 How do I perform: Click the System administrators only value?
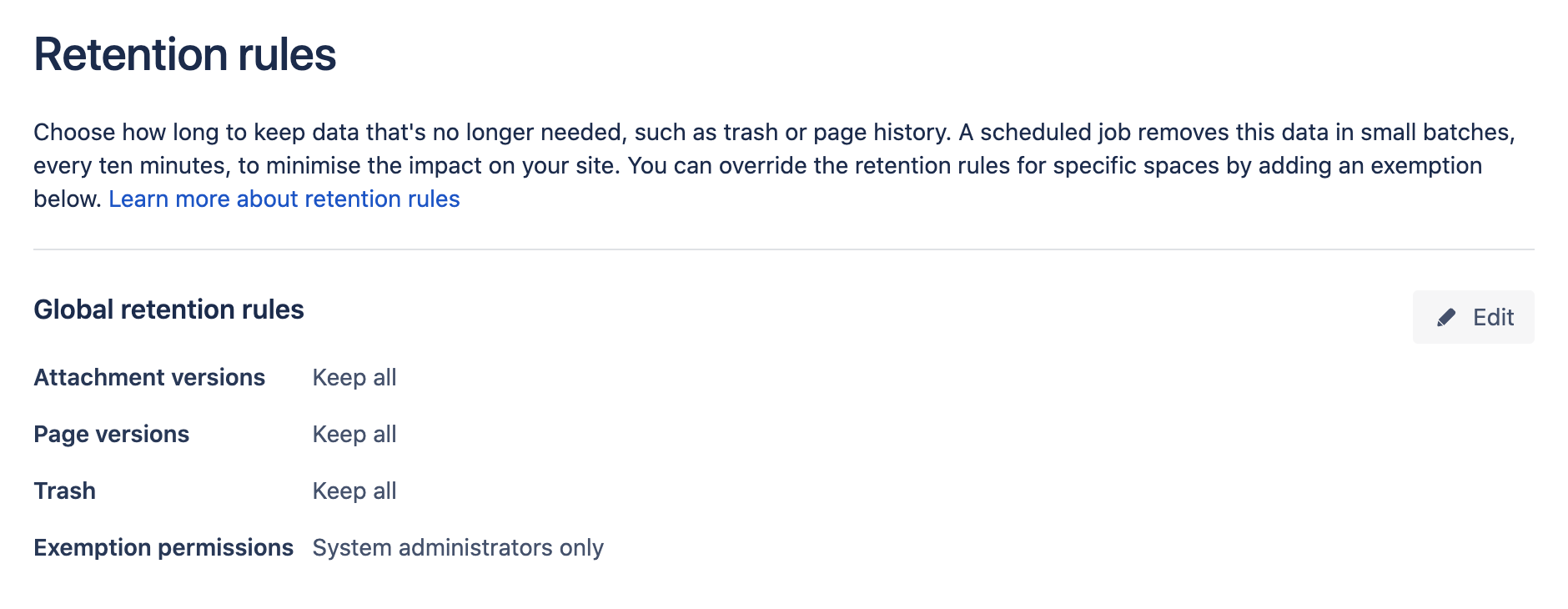pyautogui.click(x=458, y=547)
